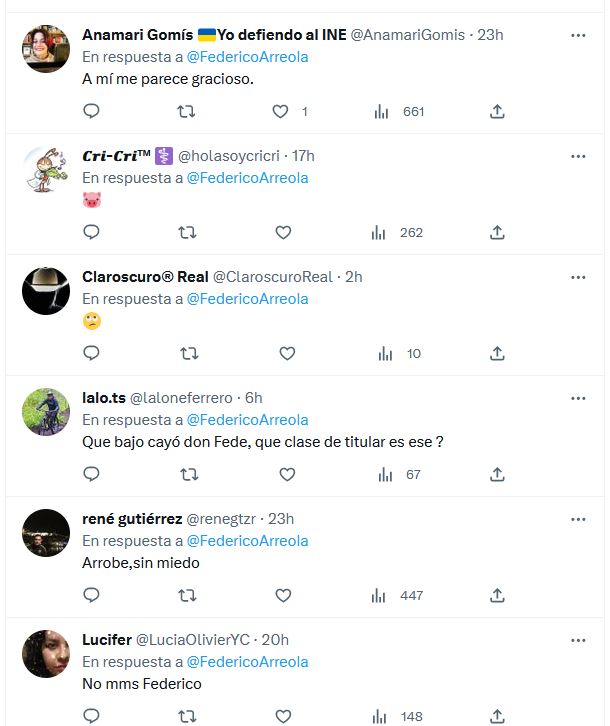Visit lalo.ts profile via cyclist avatar
This screenshot has width=610, height=726.
click(46, 412)
